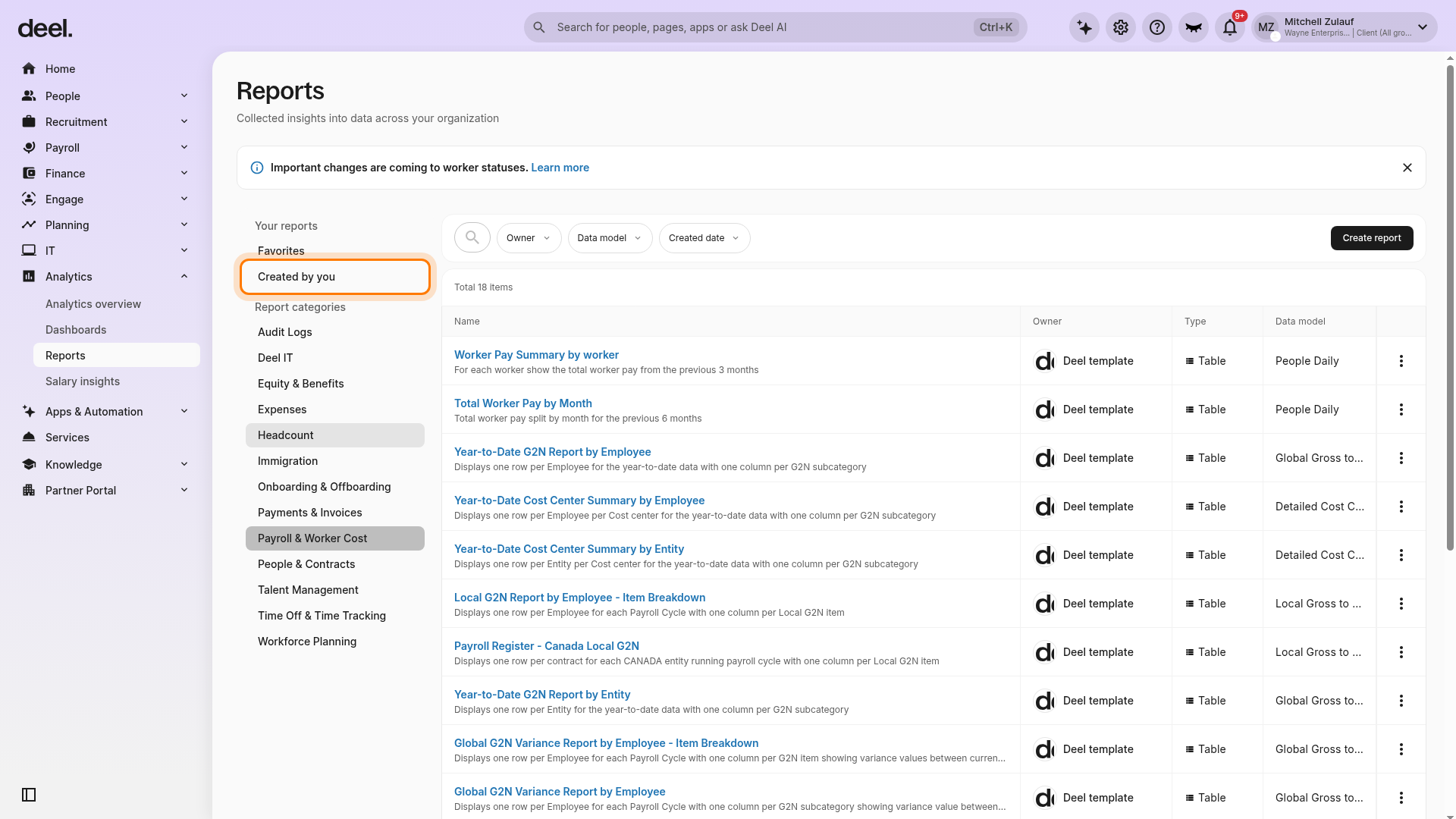This screenshot has width=1456, height=819.
Task: Open Payroll Register - Canada Local G2N report
Action: pos(547,646)
